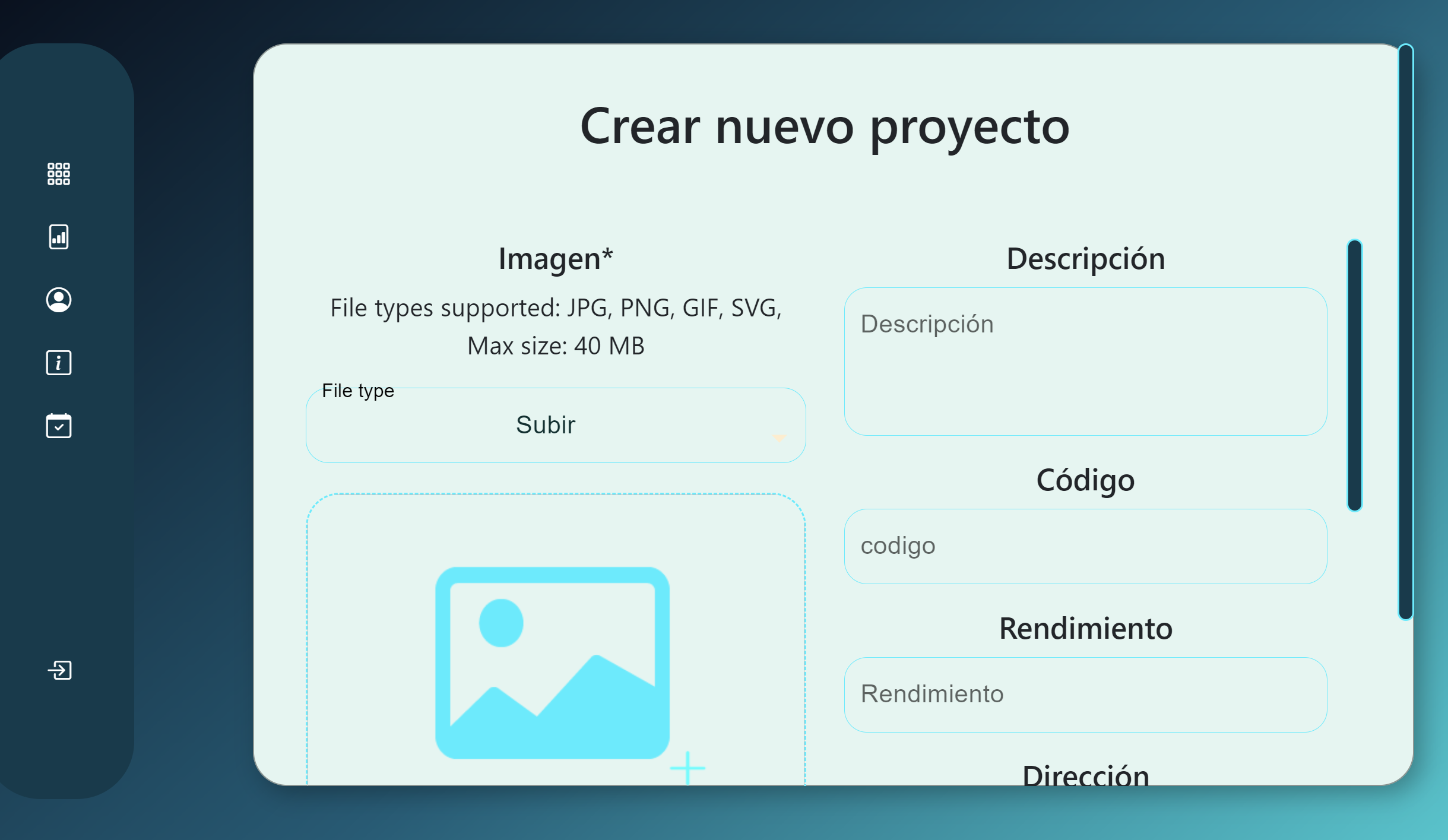
Task: Click the outer page scrollbar thumb
Action: (1405, 332)
